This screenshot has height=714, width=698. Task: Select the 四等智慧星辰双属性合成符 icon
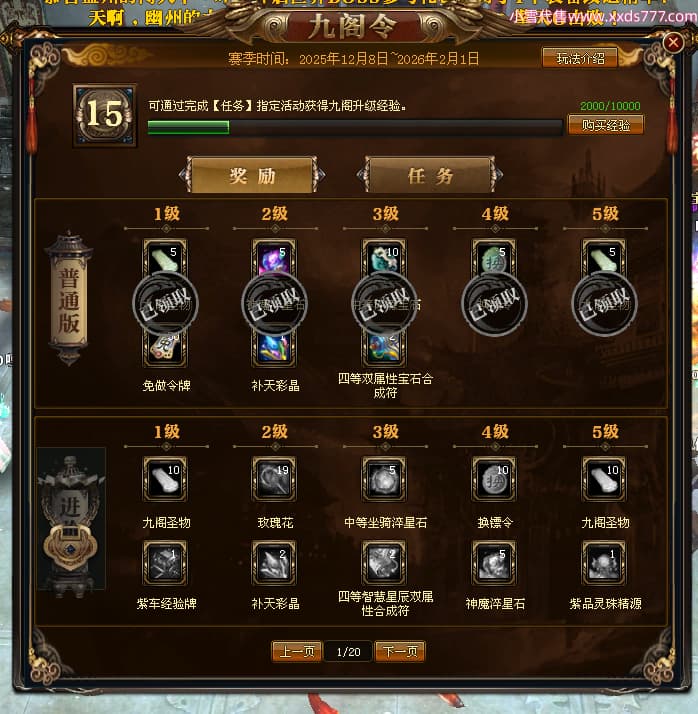384,563
